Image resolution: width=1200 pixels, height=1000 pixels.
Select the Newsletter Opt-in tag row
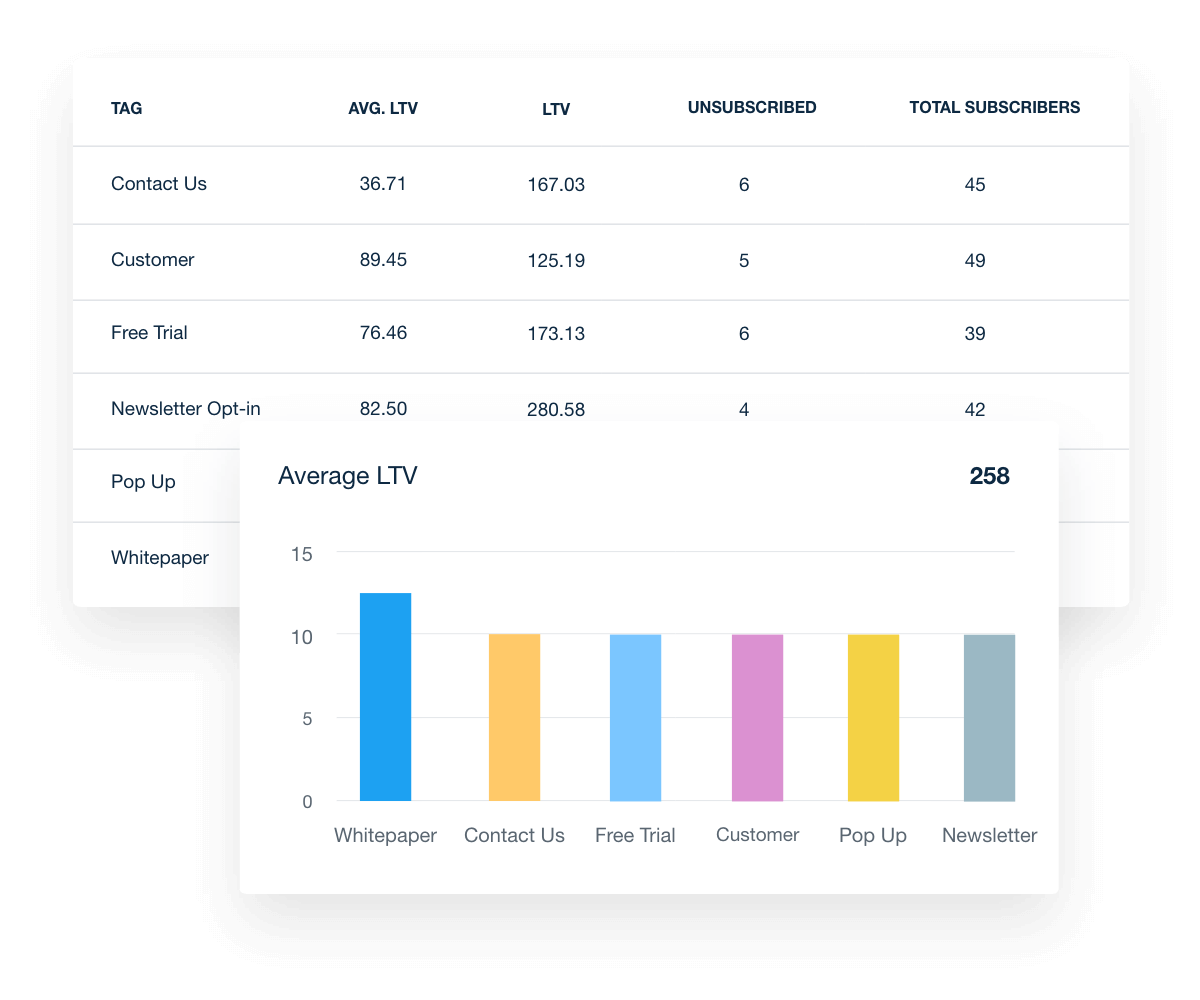[x=185, y=408]
